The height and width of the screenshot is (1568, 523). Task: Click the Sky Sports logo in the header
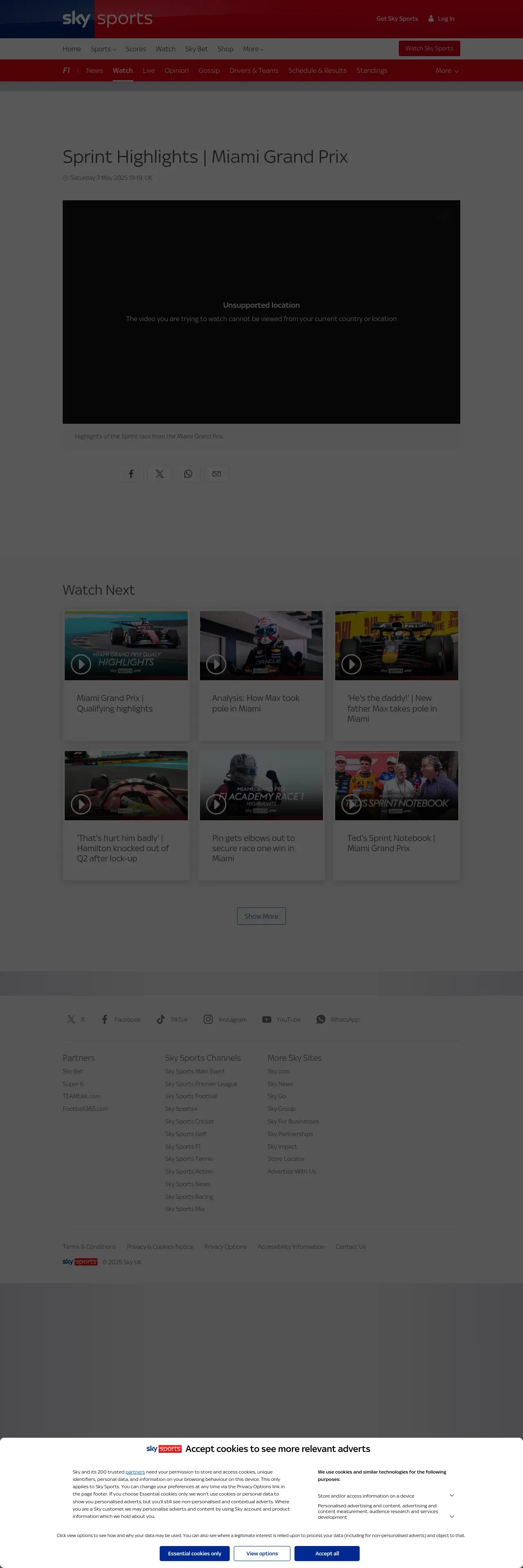point(107,19)
